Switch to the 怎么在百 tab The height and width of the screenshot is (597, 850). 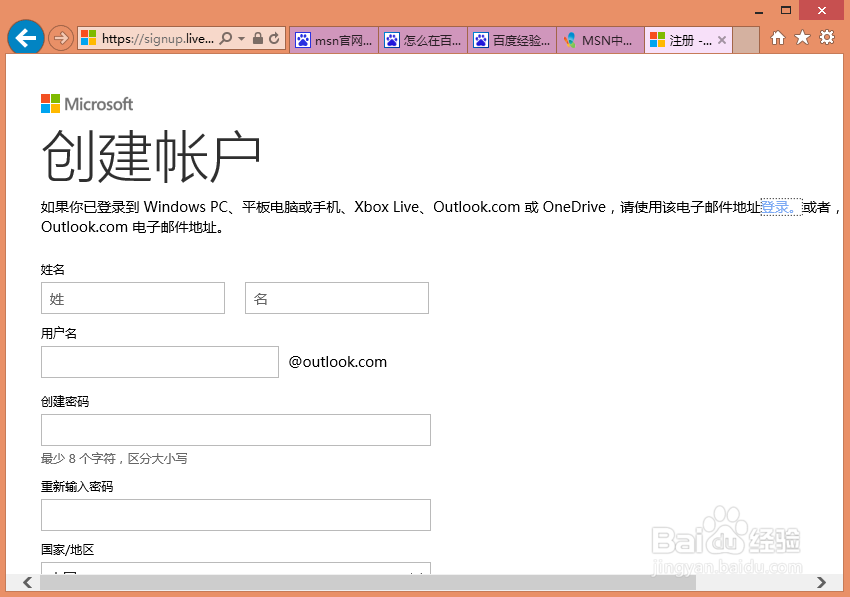[x=423, y=39]
